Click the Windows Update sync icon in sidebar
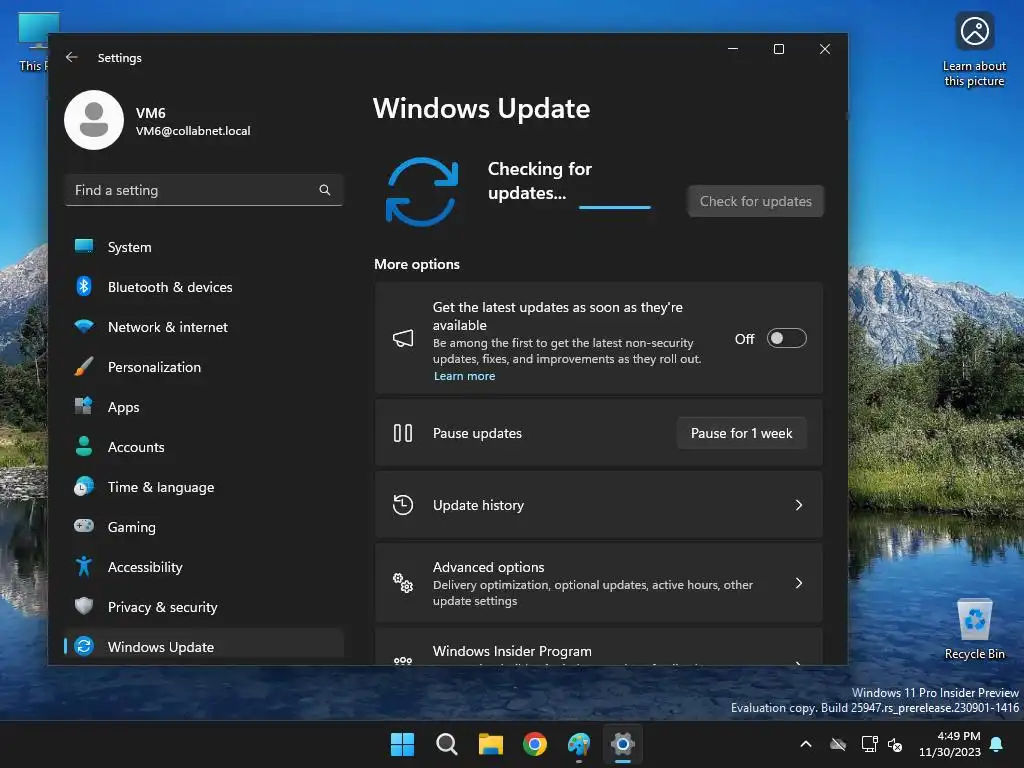Screen dimensions: 1024x768 [84, 646]
